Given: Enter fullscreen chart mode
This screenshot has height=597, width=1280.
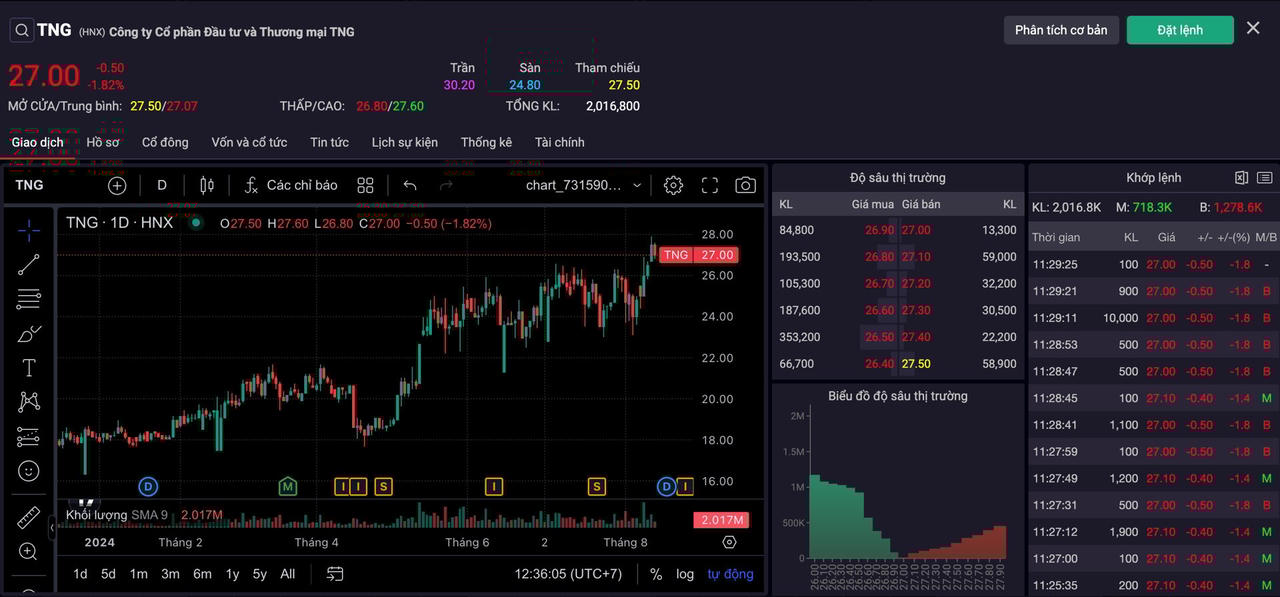Looking at the screenshot, I should point(710,185).
